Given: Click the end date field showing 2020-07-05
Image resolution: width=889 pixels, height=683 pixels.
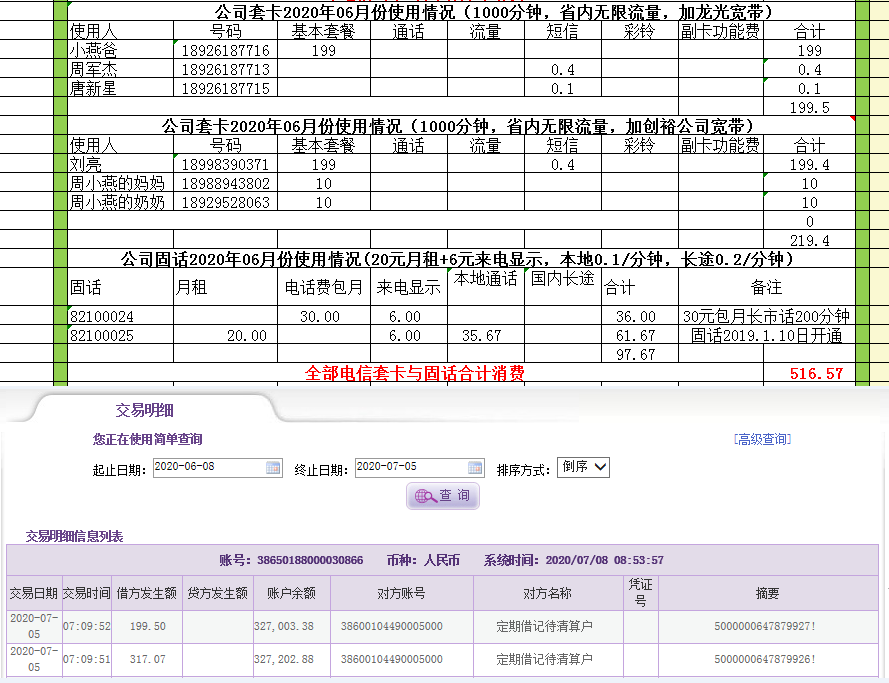Looking at the screenshot, I should (409, 468).
